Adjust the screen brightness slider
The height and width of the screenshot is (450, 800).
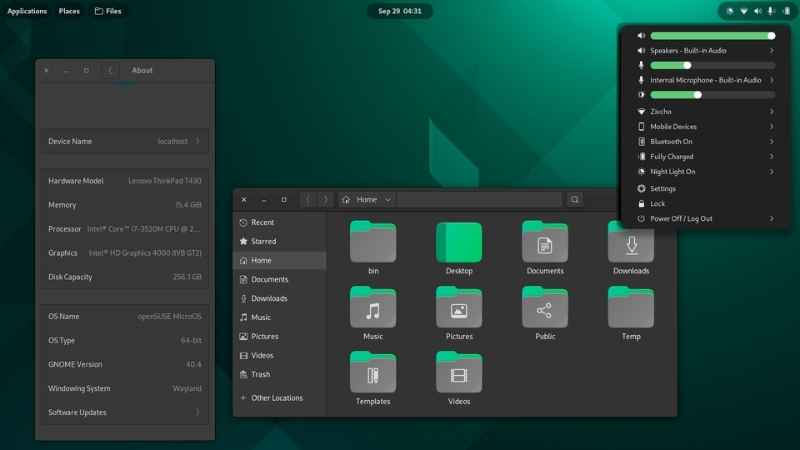pyautogui.click(x=713, y=95)
